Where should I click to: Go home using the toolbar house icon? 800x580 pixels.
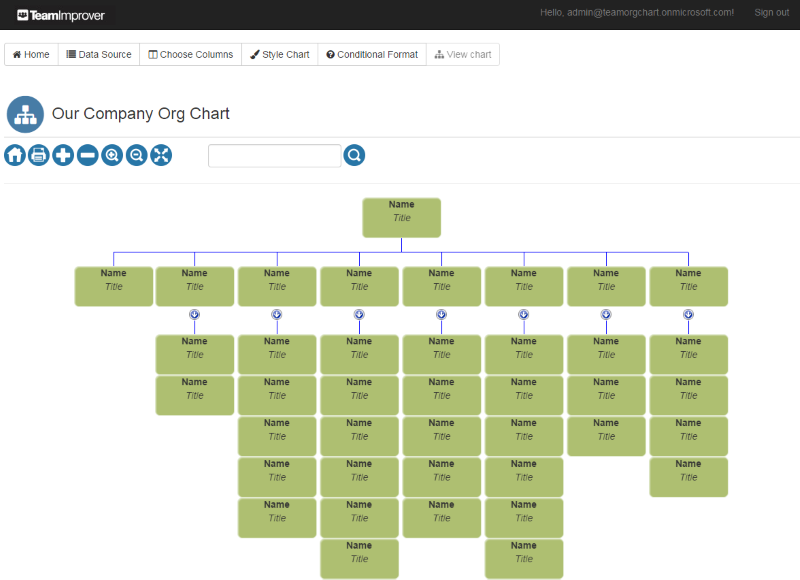(x=14, y=155)
